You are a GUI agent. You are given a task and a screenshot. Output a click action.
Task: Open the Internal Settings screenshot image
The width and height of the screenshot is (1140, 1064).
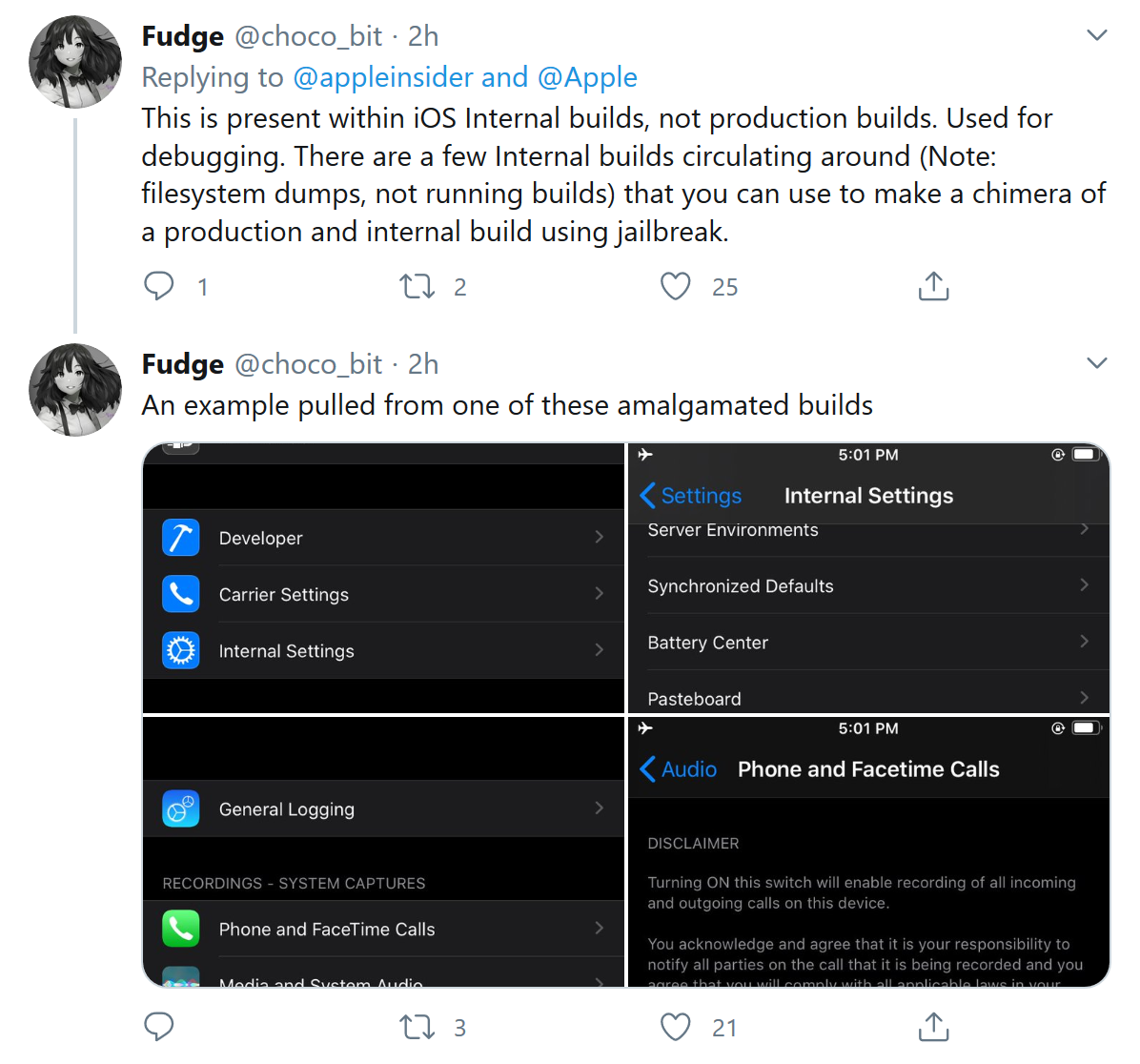(x=868, y=578)
